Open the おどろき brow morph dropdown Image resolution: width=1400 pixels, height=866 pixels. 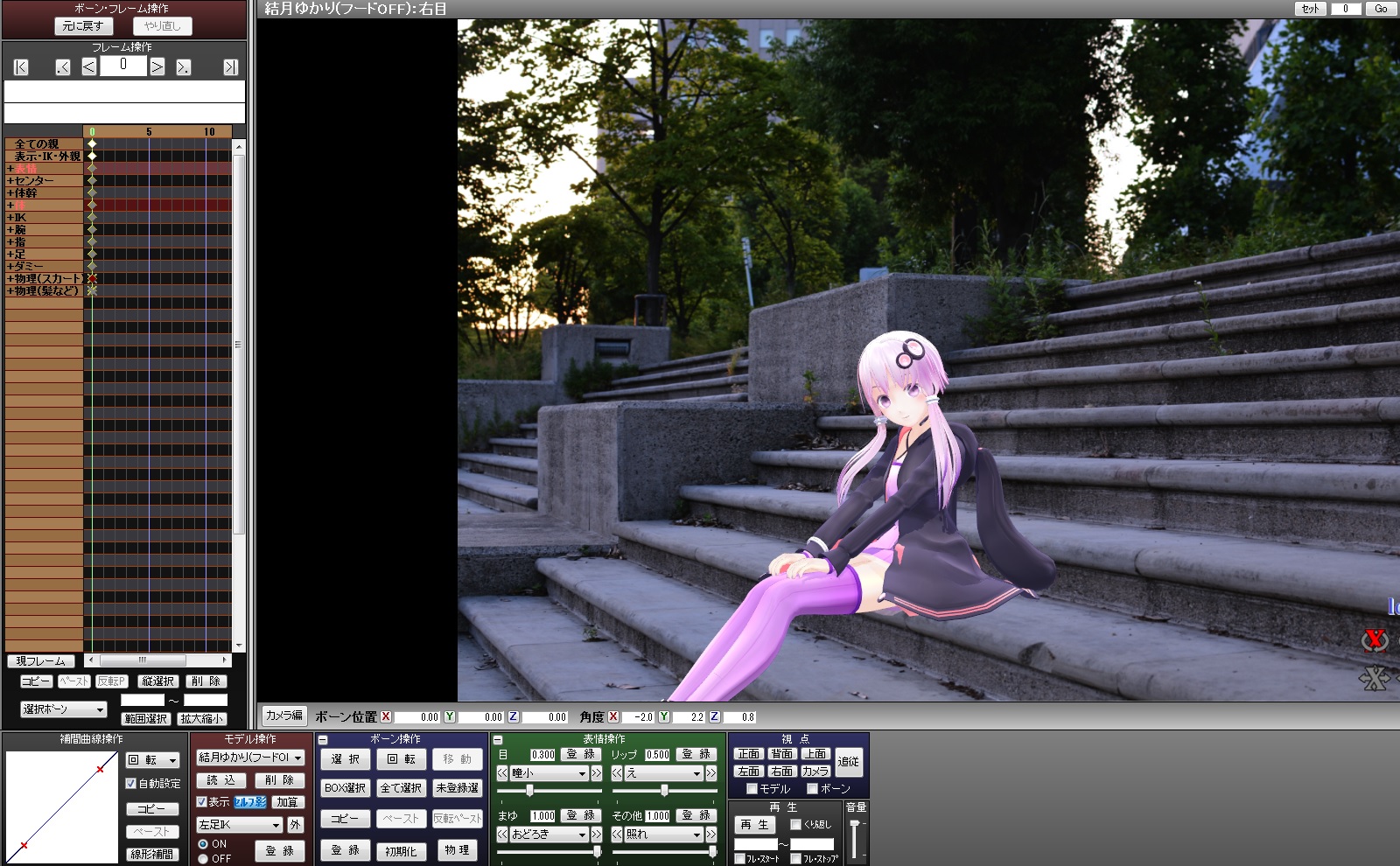coord(549,835)
